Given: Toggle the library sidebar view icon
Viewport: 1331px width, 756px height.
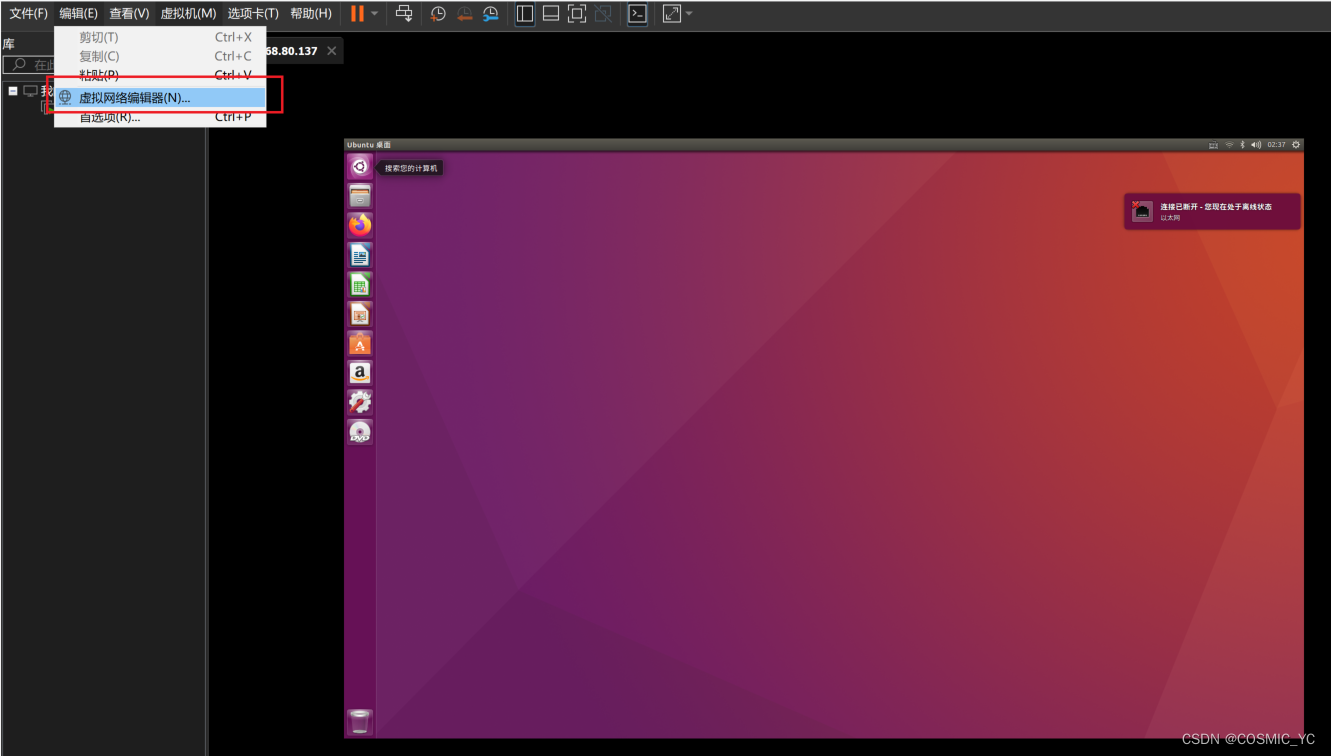Looking at the screenshot, I should pos(525,14).
